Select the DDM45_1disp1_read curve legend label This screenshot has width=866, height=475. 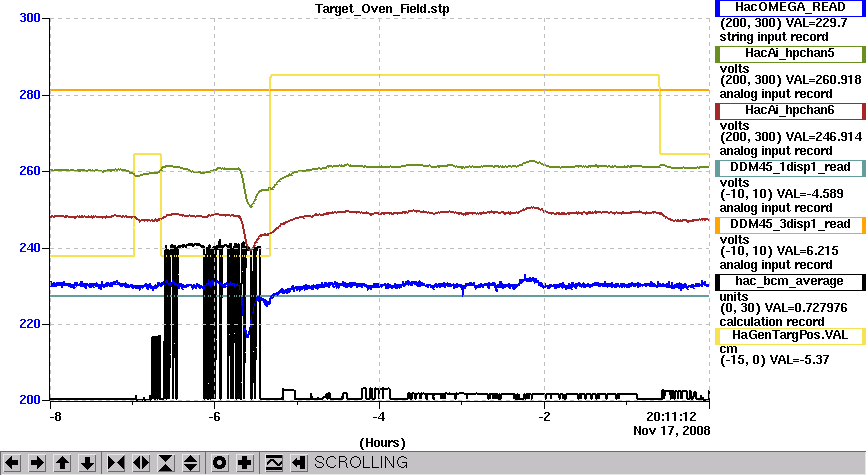coord(790,167)
